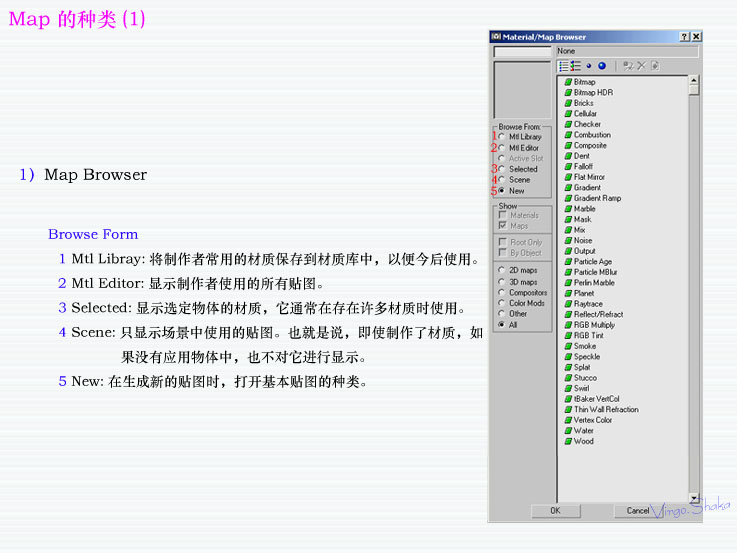
Task: Click the Material/Map Browser title bar icon
Action: point(496,37)
